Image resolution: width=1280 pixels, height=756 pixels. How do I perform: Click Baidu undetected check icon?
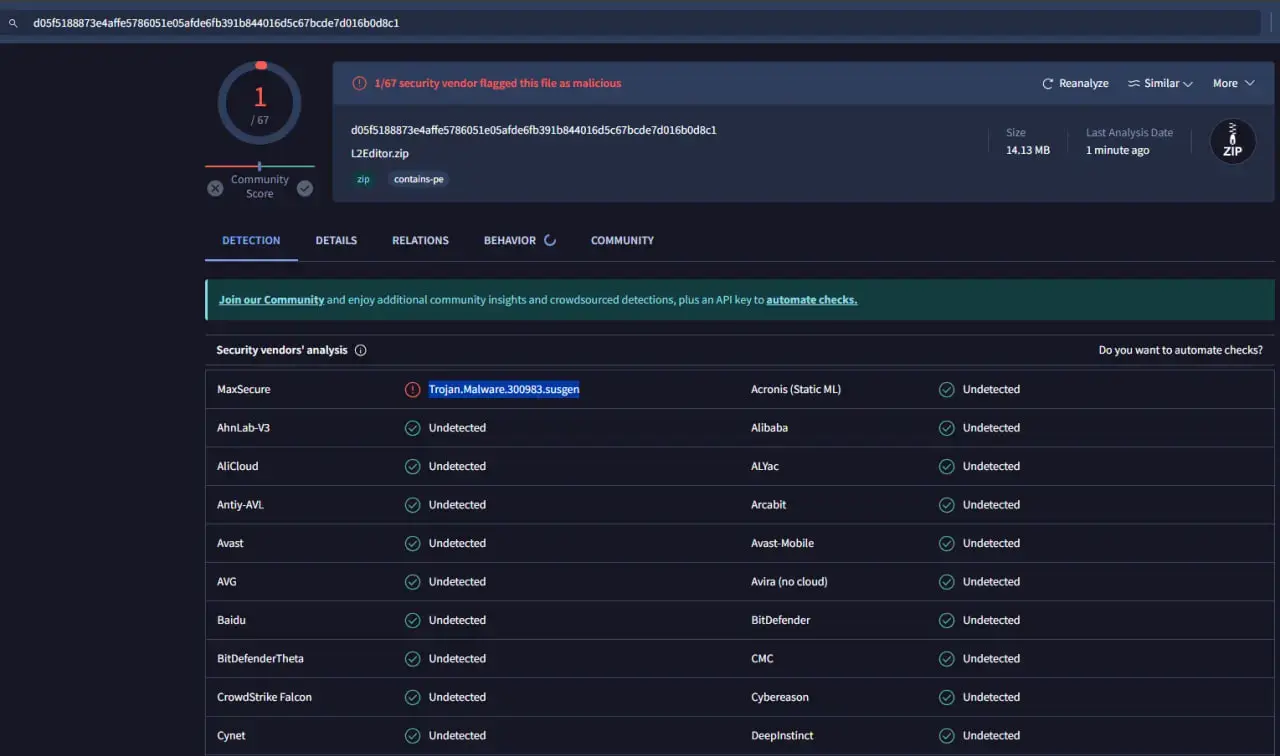[x=412, y=621]
